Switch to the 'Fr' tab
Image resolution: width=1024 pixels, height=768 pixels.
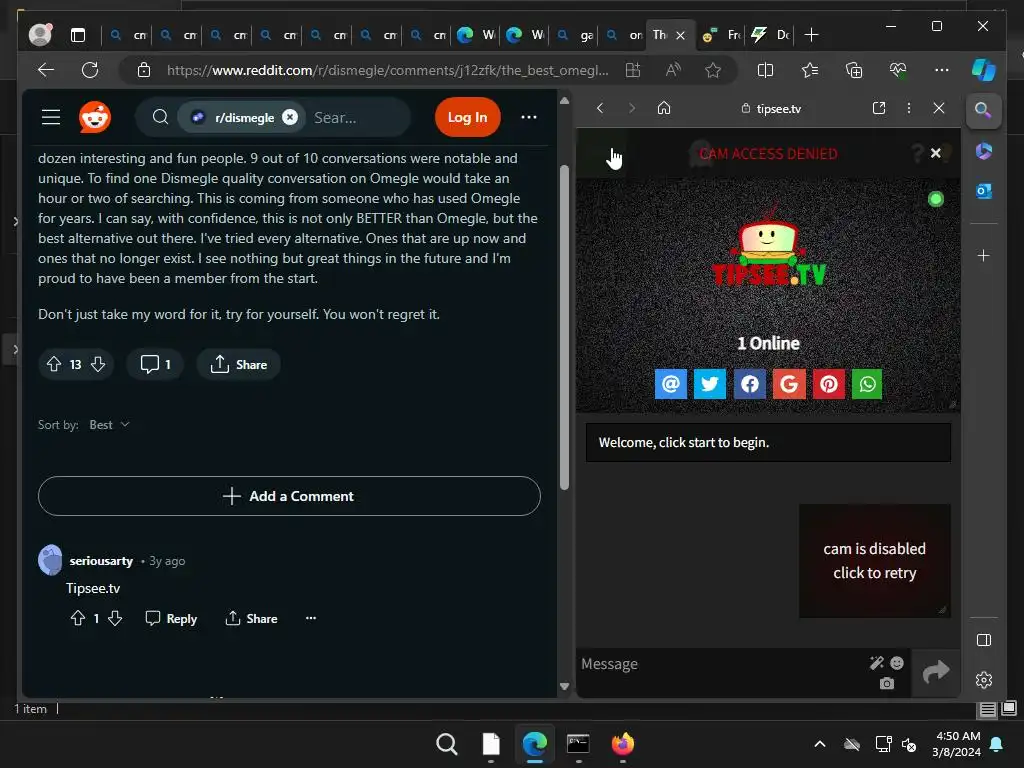click(x=722, y=35)
